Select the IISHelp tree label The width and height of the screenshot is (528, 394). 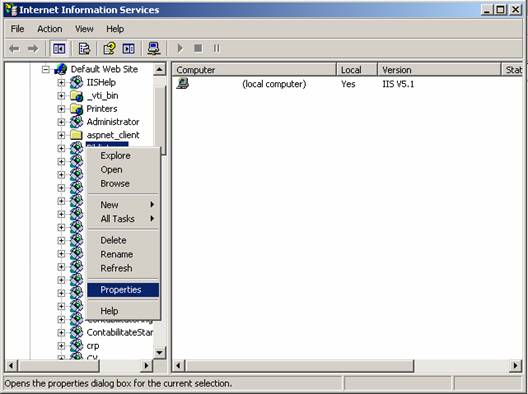pos(101,83)
